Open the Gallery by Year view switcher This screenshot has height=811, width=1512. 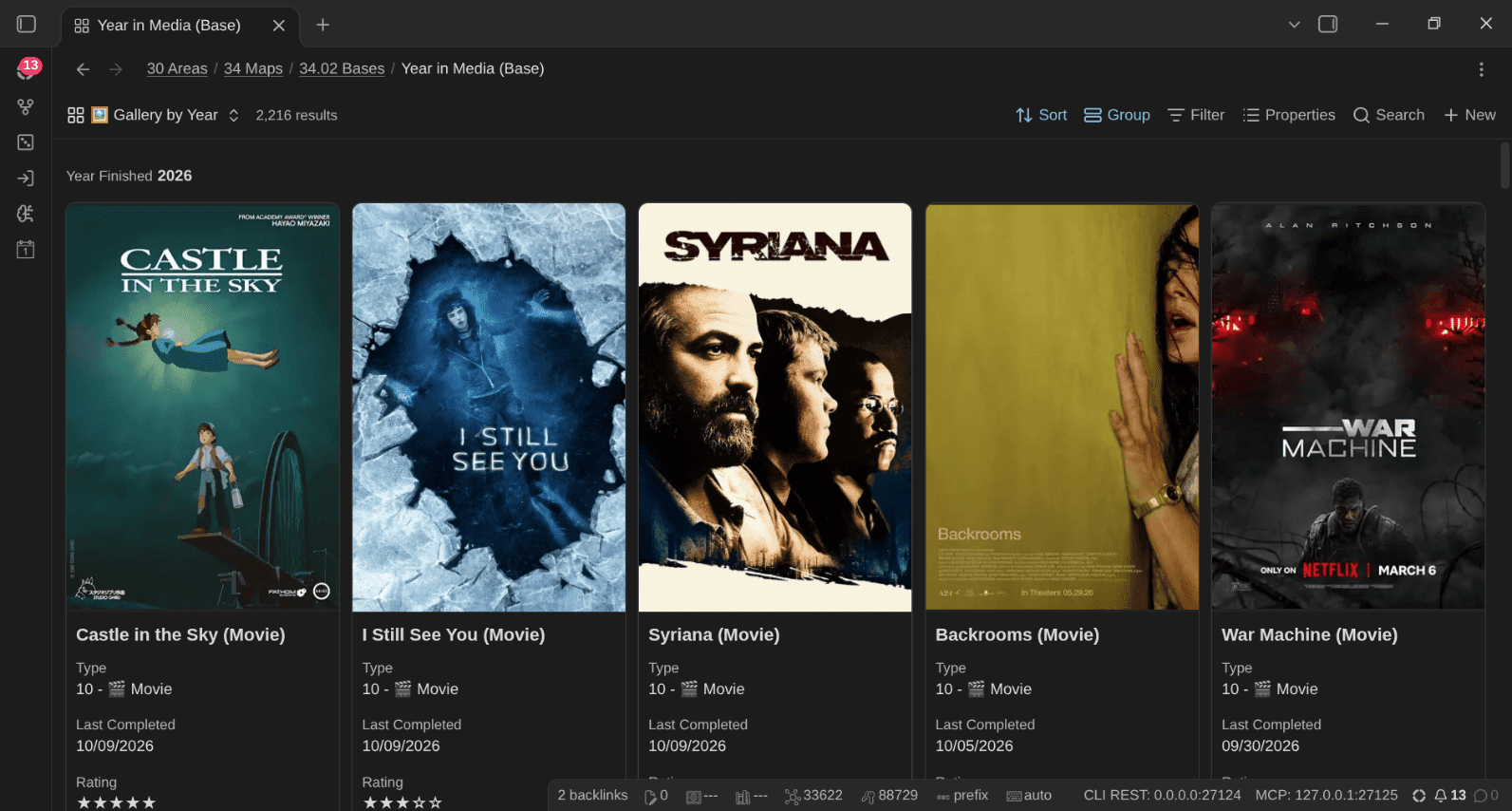pyautogui.click(x=153, y=115)
